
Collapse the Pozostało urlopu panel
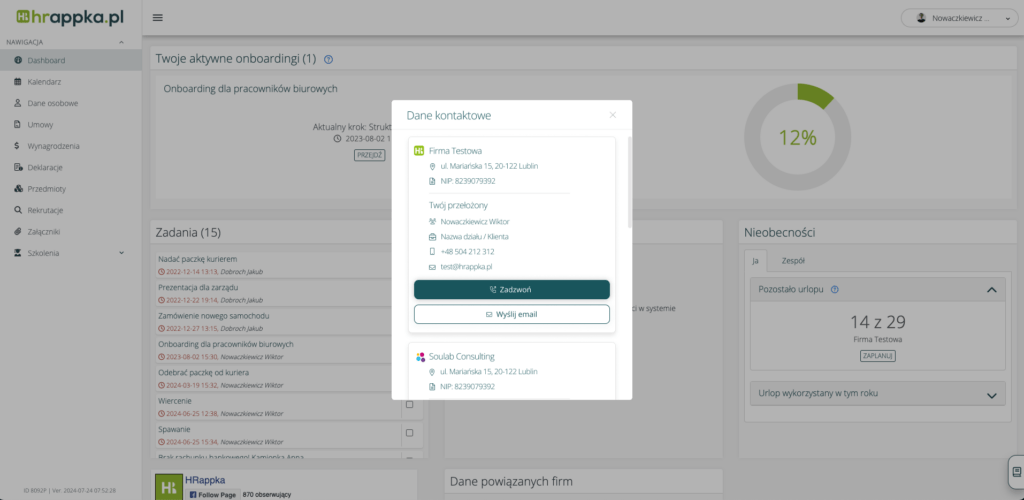pos(991,290)
